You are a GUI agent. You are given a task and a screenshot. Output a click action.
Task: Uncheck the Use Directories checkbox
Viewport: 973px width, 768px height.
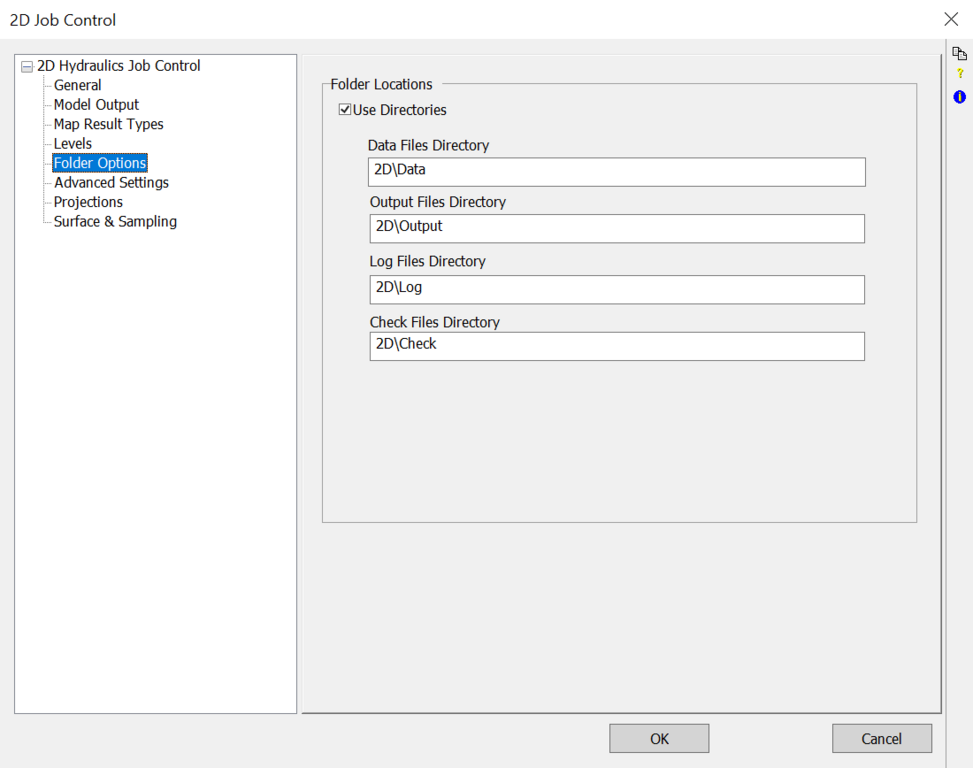[345, 110]
